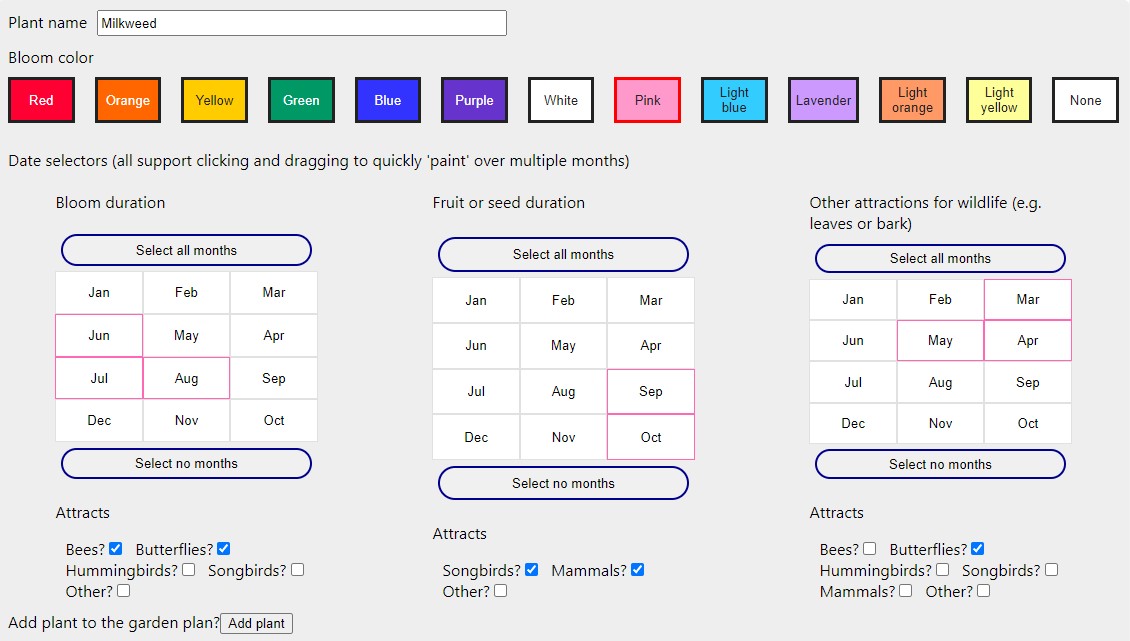Click the Plant name text field
This screenshot has height=641, width=1130.
click(301, 23)
